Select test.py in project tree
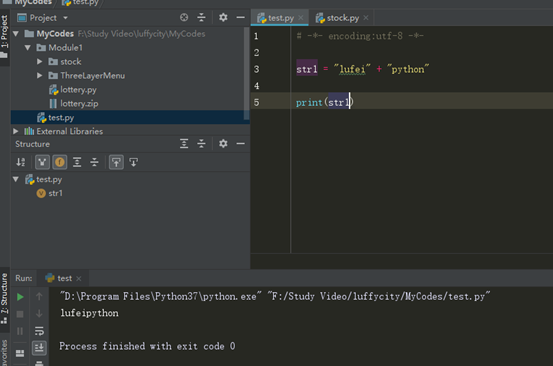 pyautogui.click(x=130, y=117)
